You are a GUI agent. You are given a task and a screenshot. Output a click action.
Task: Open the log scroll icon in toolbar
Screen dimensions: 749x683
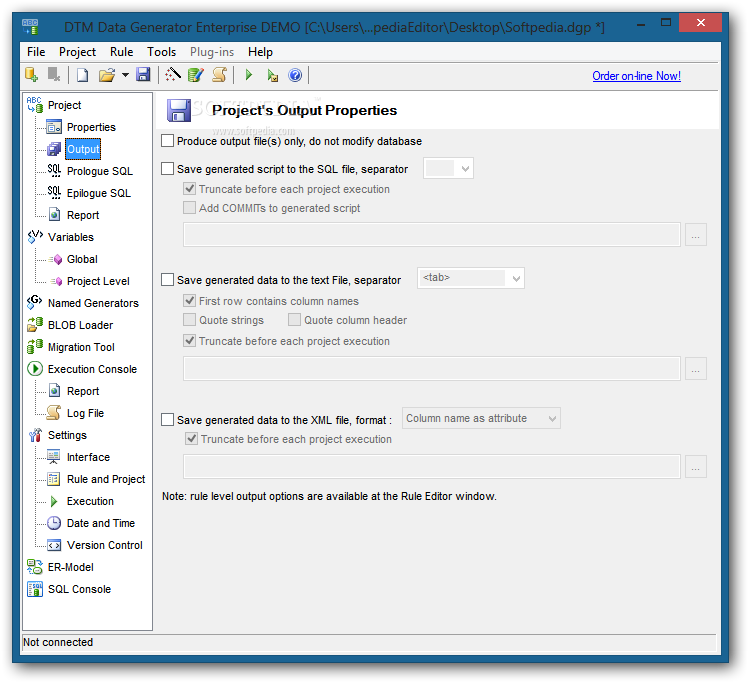[x=219, y=75]
